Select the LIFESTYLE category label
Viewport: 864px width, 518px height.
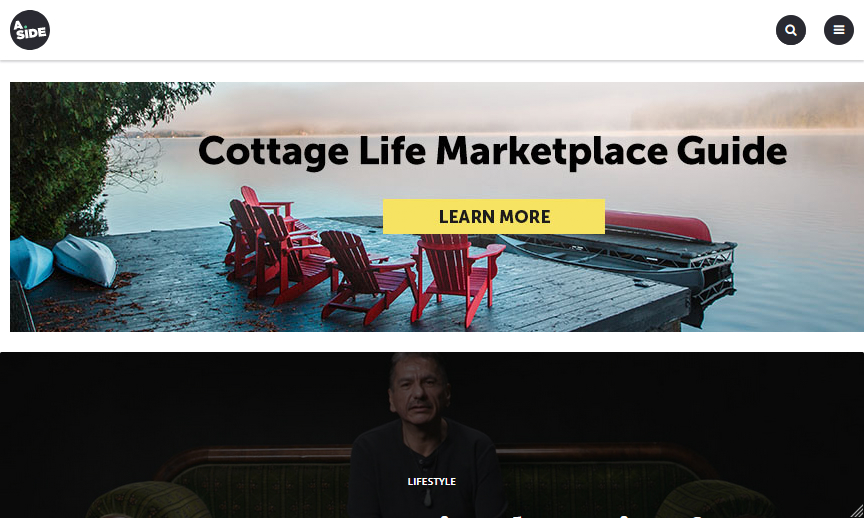431,482
